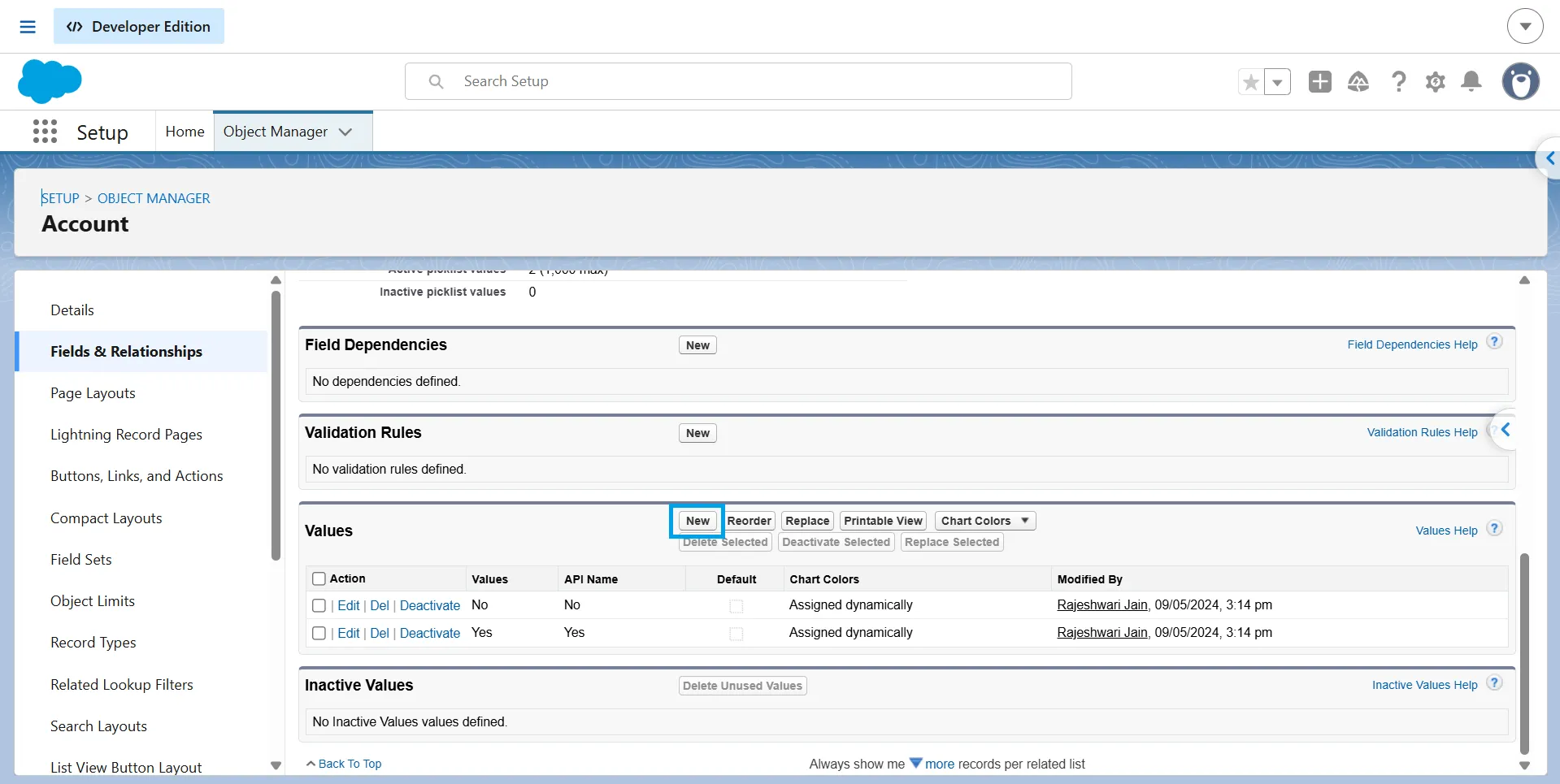
Task: Toggle the select-all Action checkbox
Action: (319, 578)
